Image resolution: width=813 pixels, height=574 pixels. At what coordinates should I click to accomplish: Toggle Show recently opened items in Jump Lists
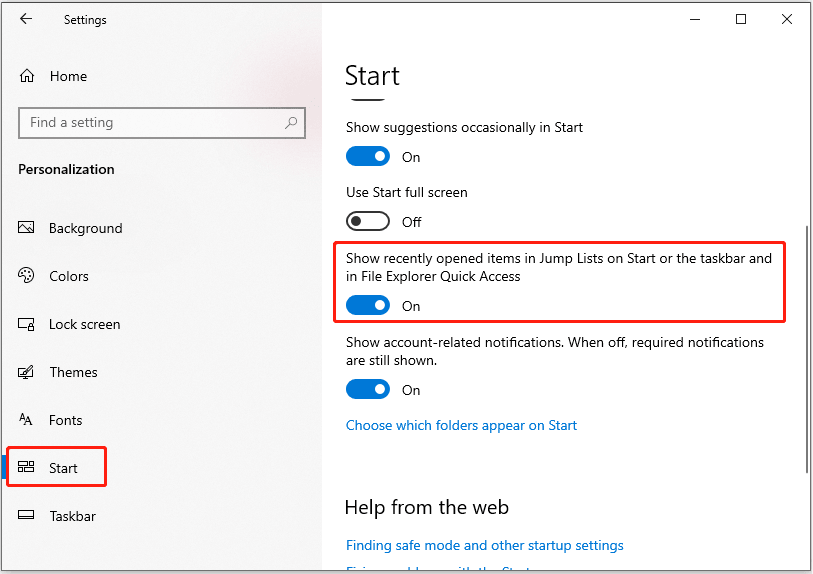368,305
